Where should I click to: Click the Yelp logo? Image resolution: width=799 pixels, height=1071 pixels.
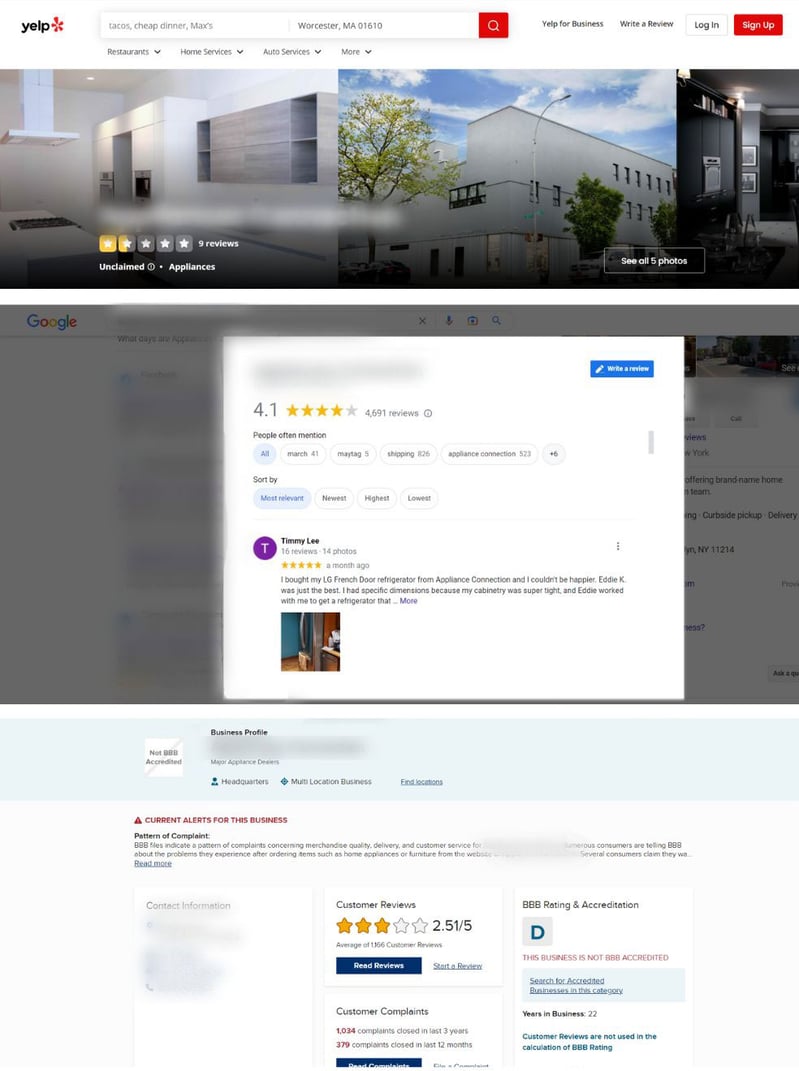click(x=42, y=26)
